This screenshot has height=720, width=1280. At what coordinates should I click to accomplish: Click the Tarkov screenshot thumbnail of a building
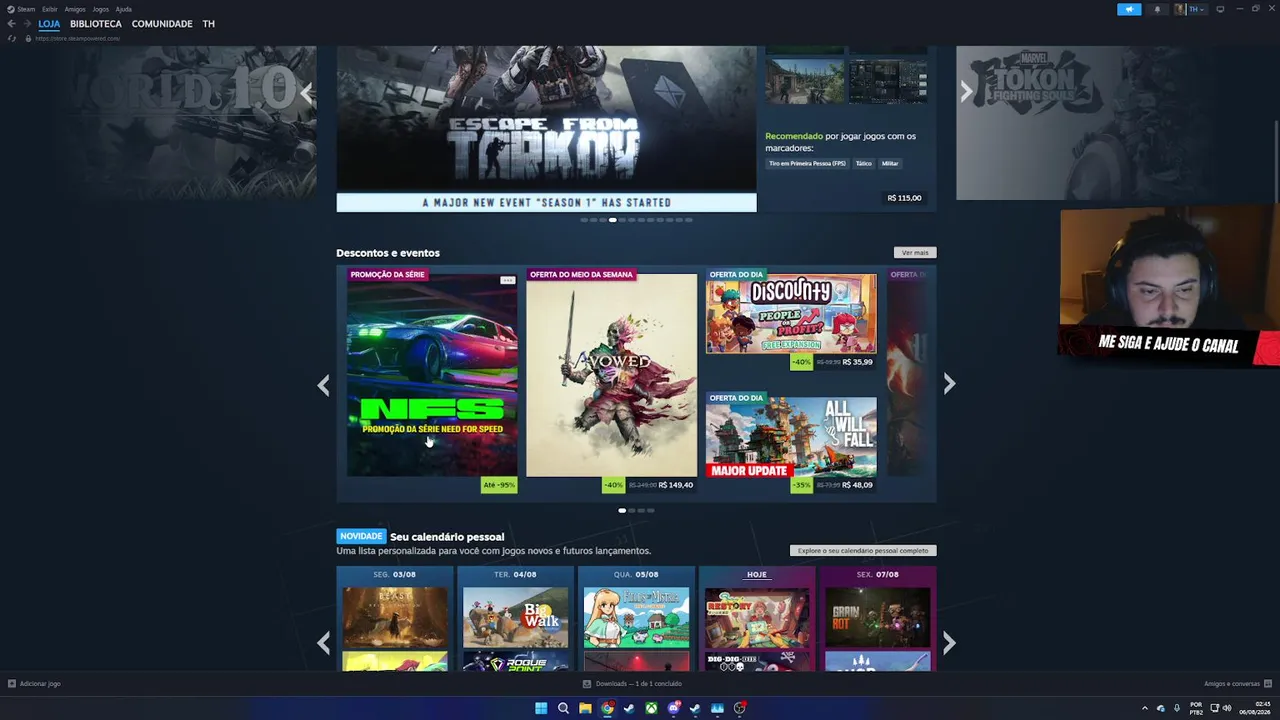[x=805, y=81]
